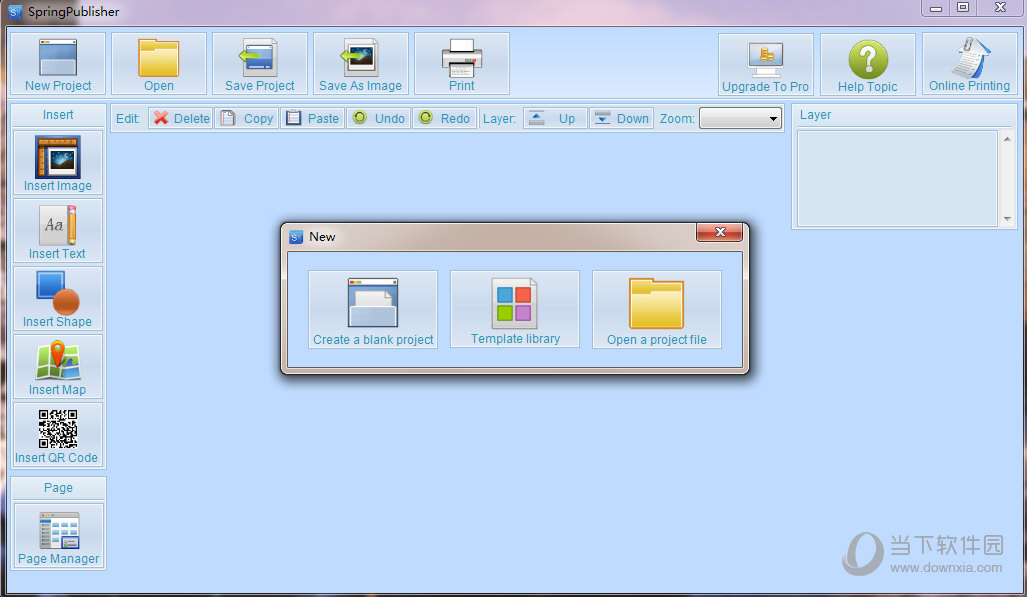
Task: Open the Zoom dropdown
Action: tap(740, 119)
